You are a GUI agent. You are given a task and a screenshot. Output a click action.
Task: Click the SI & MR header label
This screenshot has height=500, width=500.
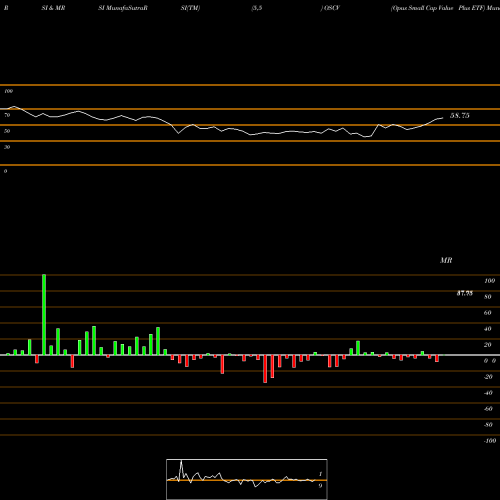coord(53,8)
